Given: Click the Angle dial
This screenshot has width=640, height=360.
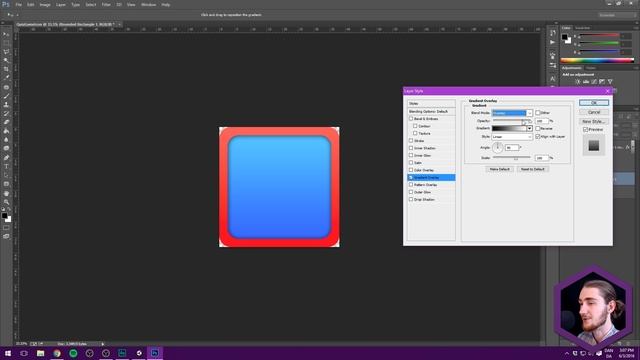Looking at the screenshot, I should pyautogui.click(x=497, y=147).
